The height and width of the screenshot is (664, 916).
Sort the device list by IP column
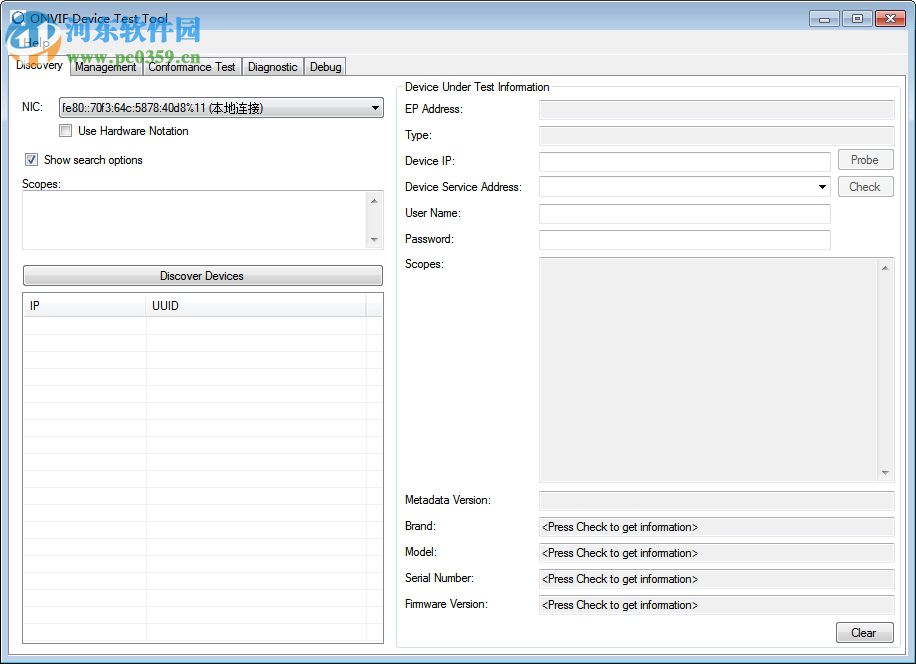(84, 305)
